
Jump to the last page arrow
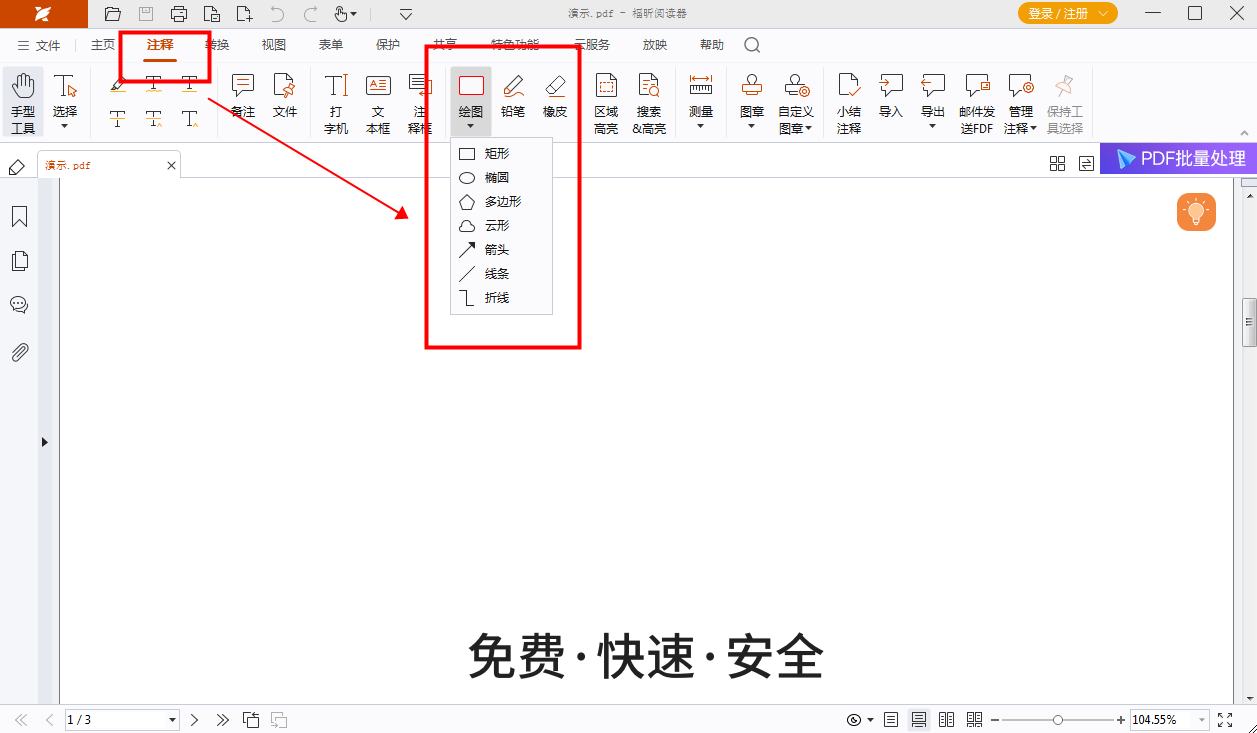point(222,720)
